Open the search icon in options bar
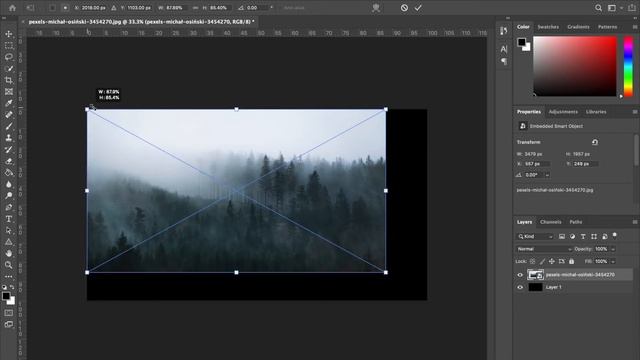The image size is (640, 360). pyautogui.click(x=598, y=8)
